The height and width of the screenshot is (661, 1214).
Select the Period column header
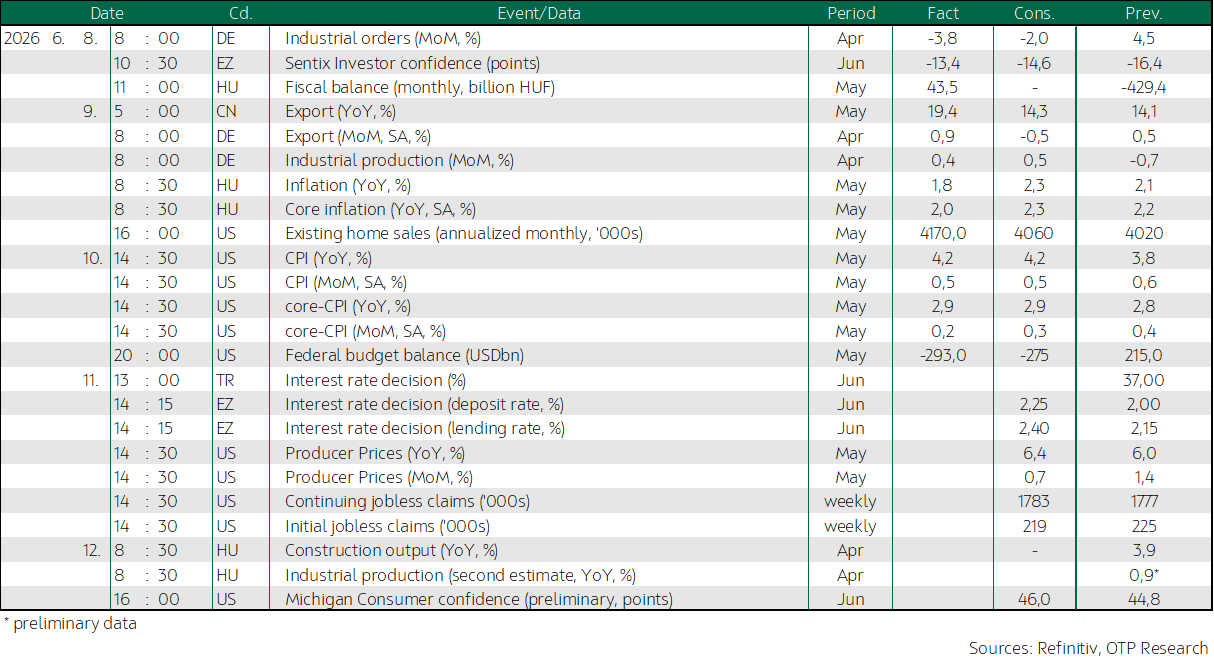point(851,13)
